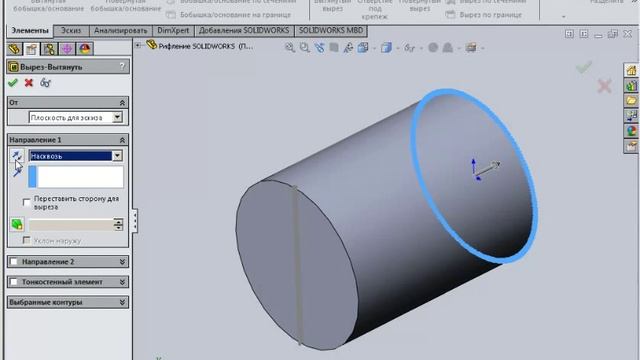Image resolution: width=640 pixels, height=360 pixels.
Task: Click Edit Appearance sphere icon in view toolbar
Action: [x=433, y=48]
